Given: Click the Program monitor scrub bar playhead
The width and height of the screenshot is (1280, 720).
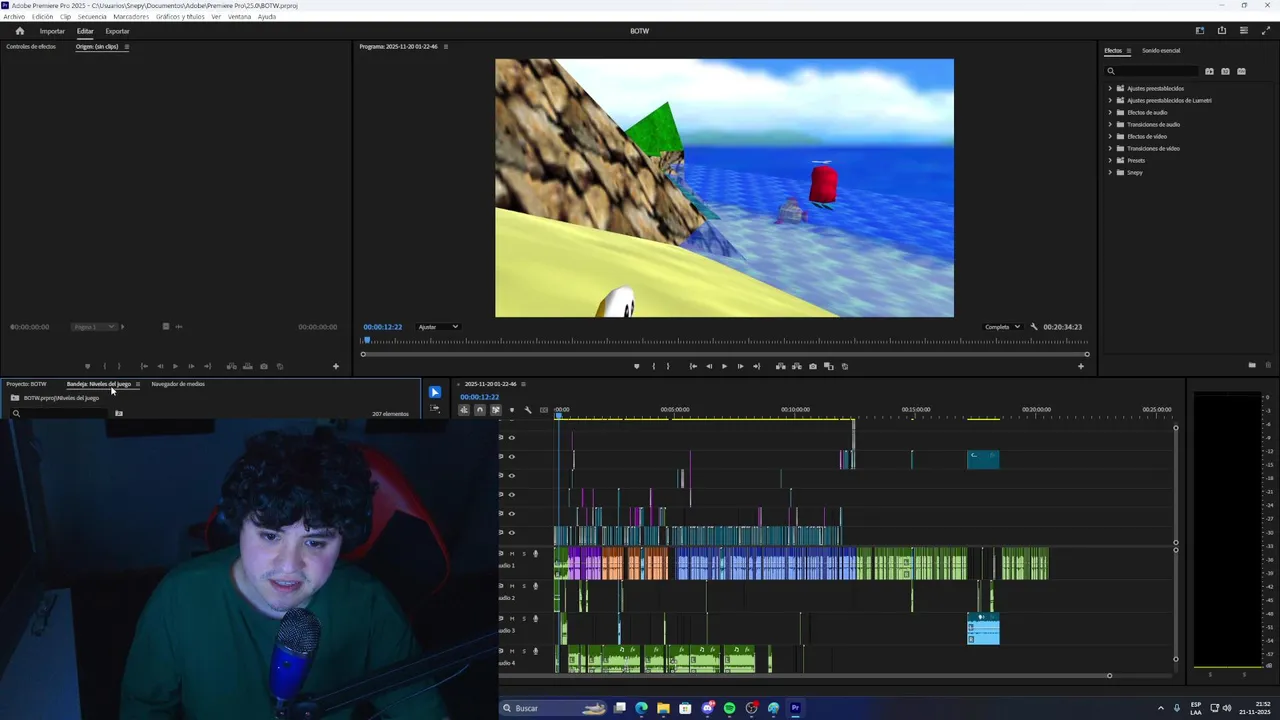Looking at the screenshot, I should (366, 341).
